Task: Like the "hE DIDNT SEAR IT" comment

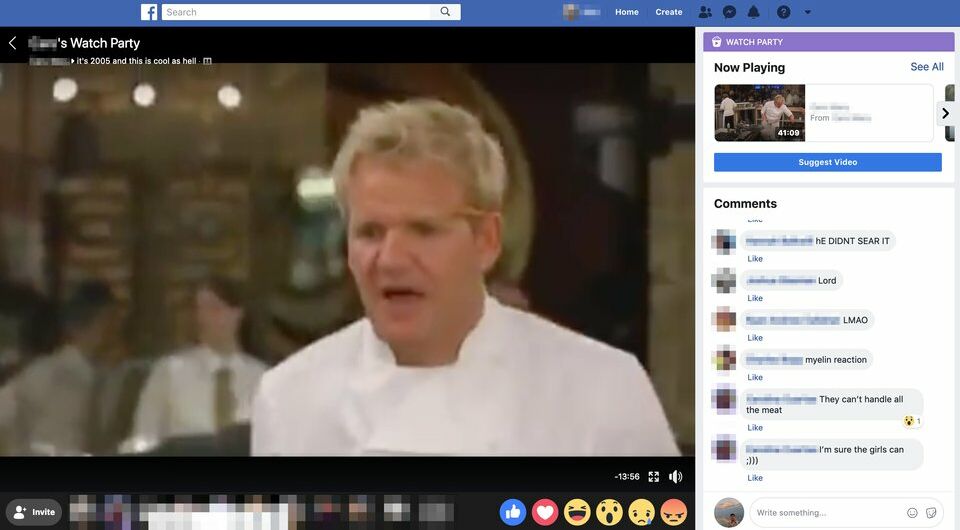Action: [755, 259]
